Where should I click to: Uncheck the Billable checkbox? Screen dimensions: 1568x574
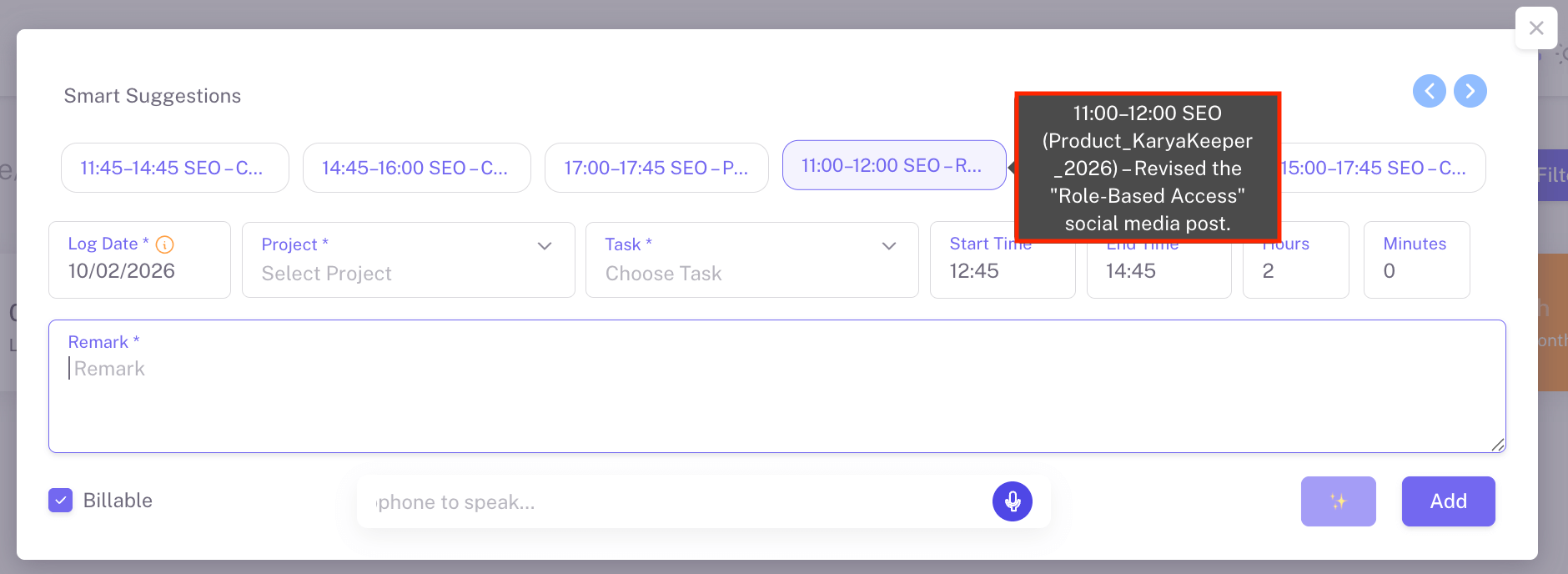(x=61, y=501)
